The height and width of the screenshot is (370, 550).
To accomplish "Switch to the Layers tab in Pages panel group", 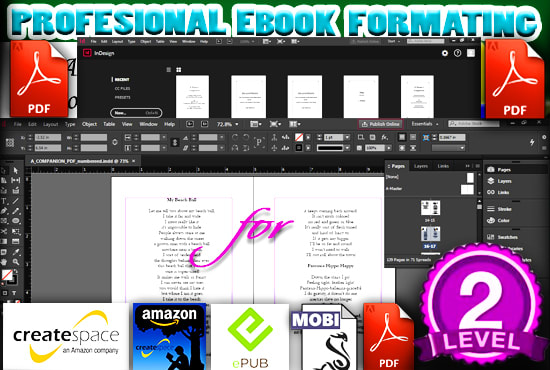I will (421, 166).
